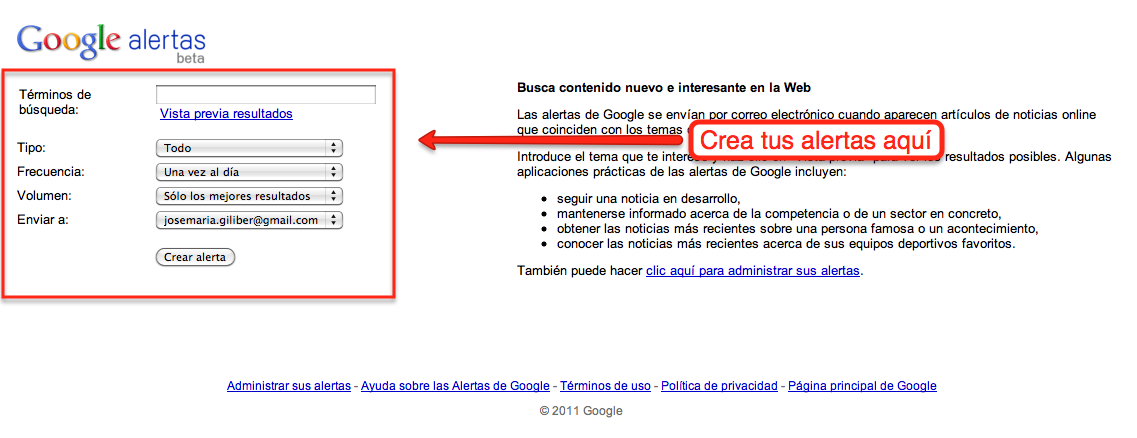Open the Términos de uso link

tap(605, 386)
